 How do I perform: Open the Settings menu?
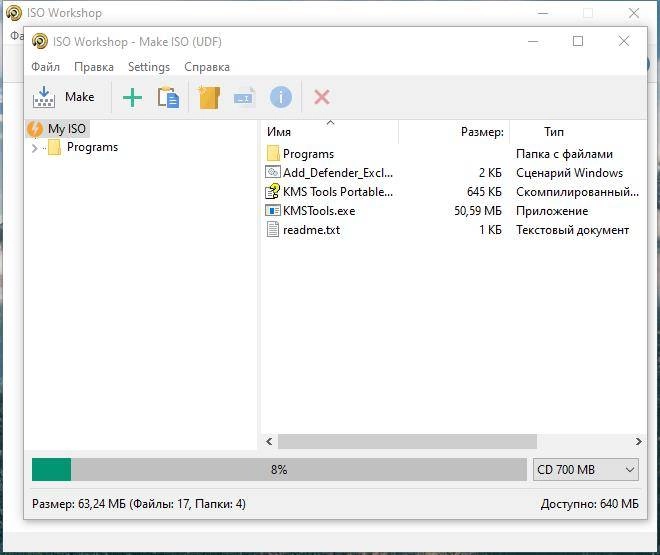tap(149, 67)
